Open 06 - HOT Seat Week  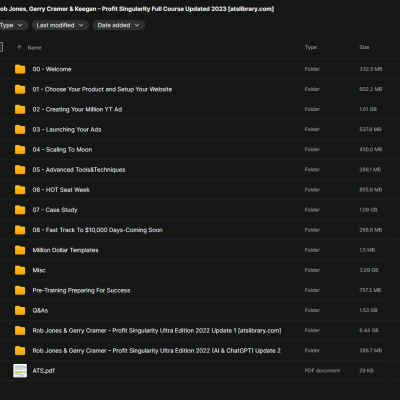click(61, 190)
